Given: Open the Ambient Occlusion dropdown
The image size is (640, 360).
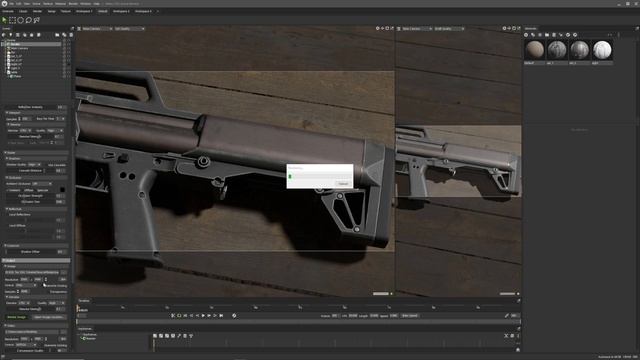Looking at the screenshot, I should pos(42,184).
